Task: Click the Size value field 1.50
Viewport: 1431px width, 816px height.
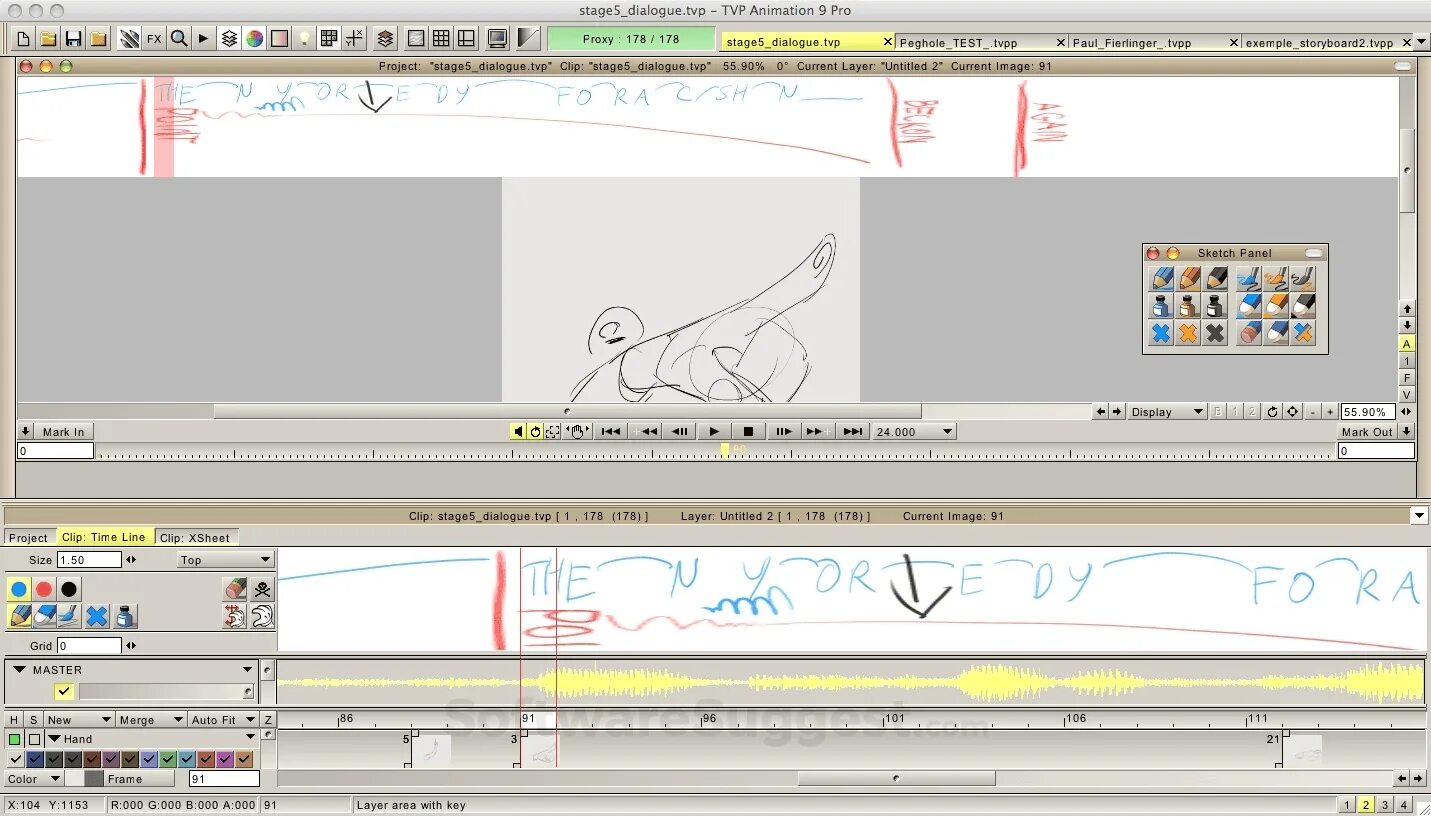Action: pyautogui.click(x=89, y=560)
